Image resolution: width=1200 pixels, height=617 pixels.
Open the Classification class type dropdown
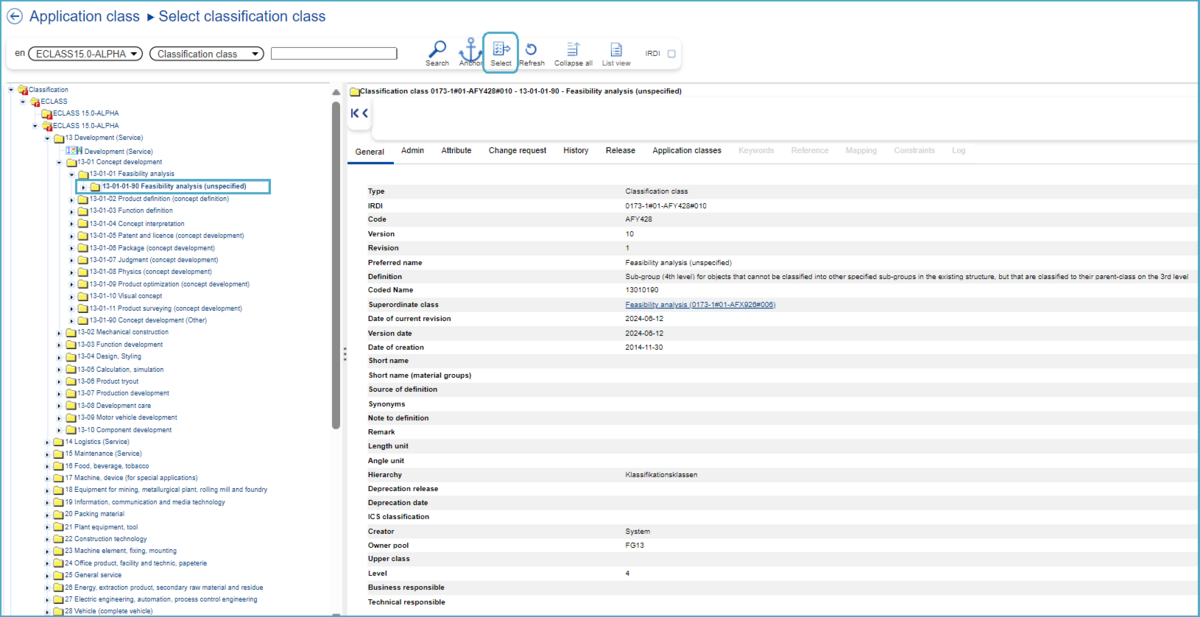pos(207,54)
